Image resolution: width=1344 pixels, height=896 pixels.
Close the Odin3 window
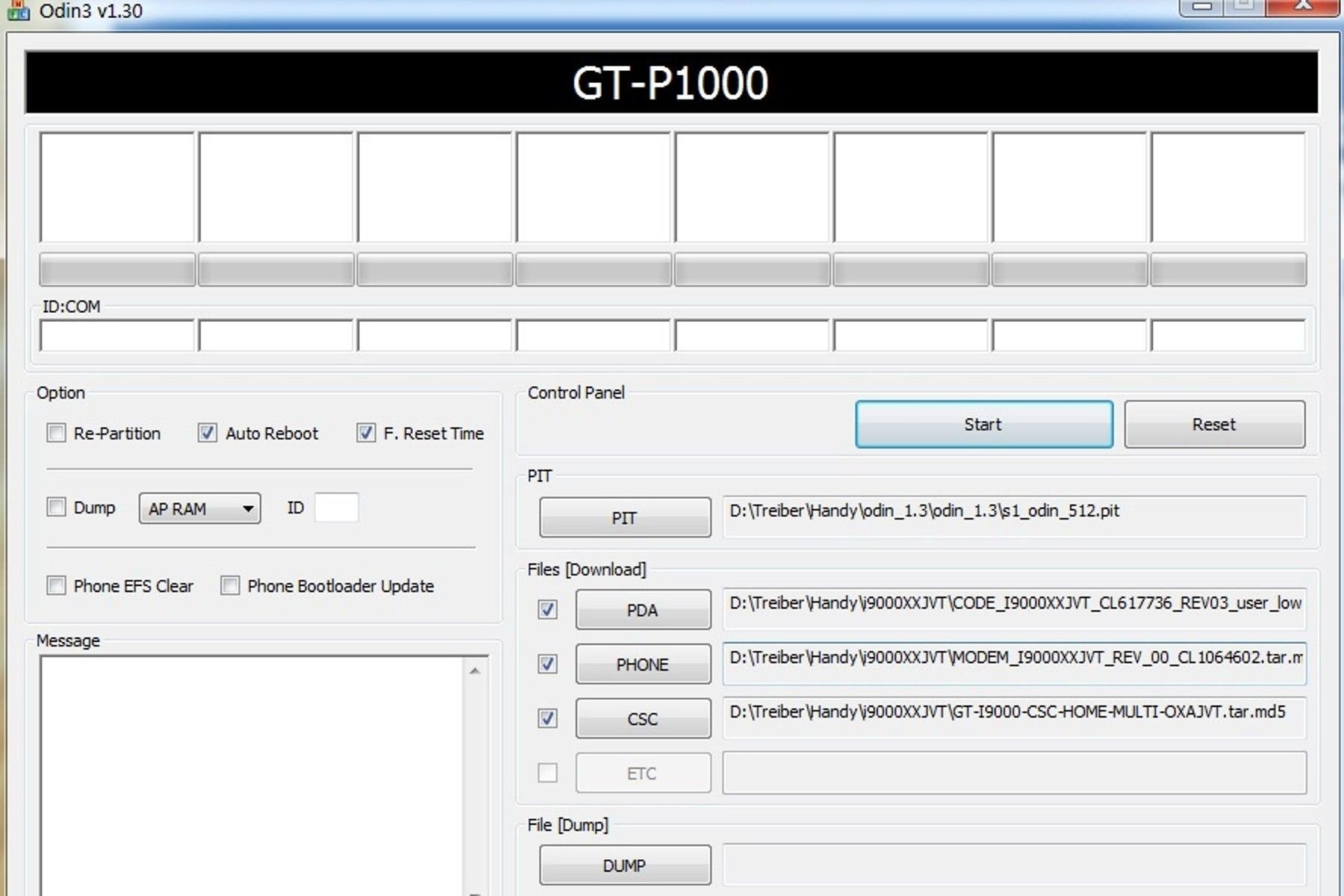pos(1304,7)
